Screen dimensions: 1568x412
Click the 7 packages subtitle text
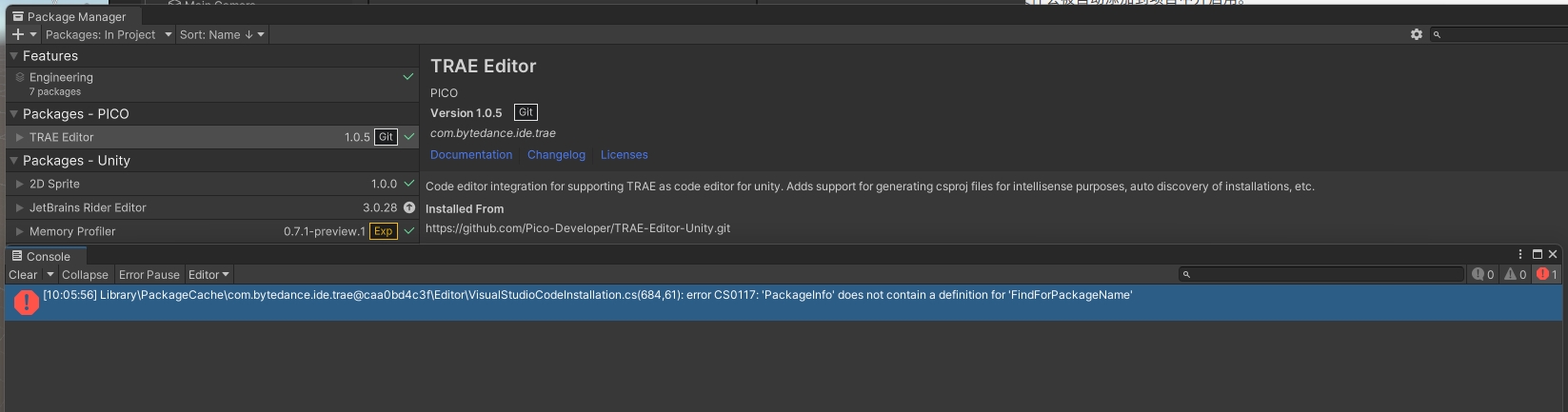tap(55, 92)
